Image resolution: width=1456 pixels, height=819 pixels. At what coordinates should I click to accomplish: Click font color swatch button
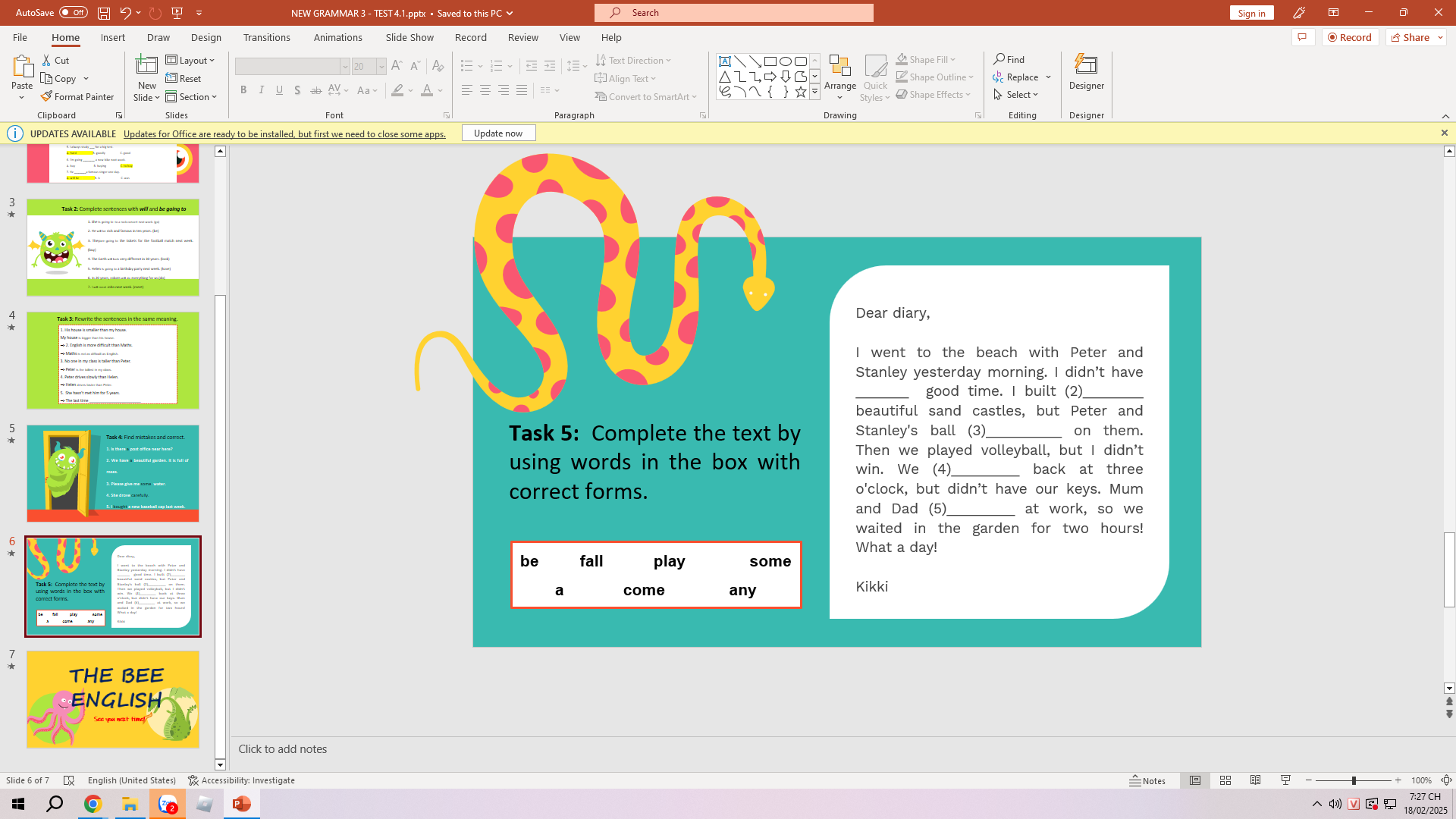tap(427, 90)
